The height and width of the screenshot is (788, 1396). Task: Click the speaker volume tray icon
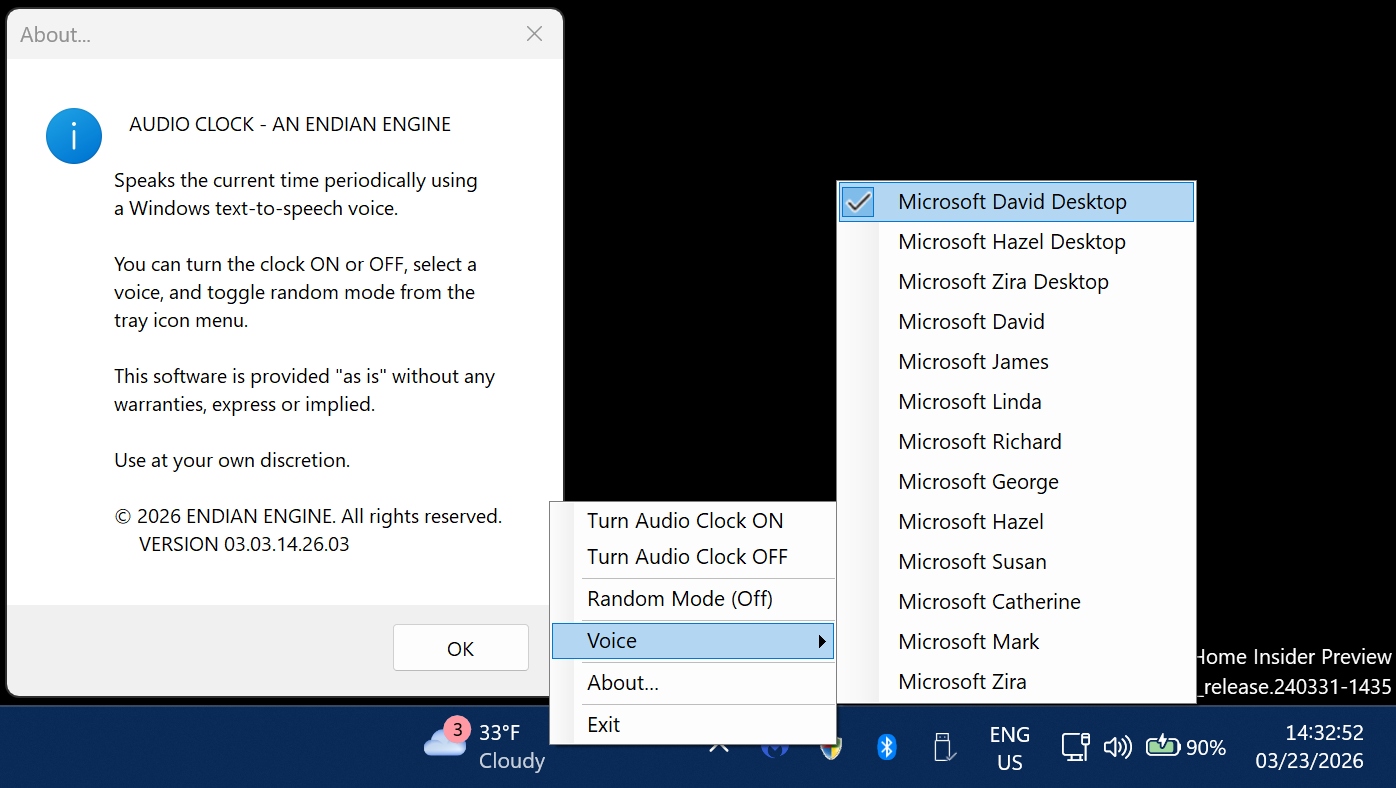(1117, 747)
